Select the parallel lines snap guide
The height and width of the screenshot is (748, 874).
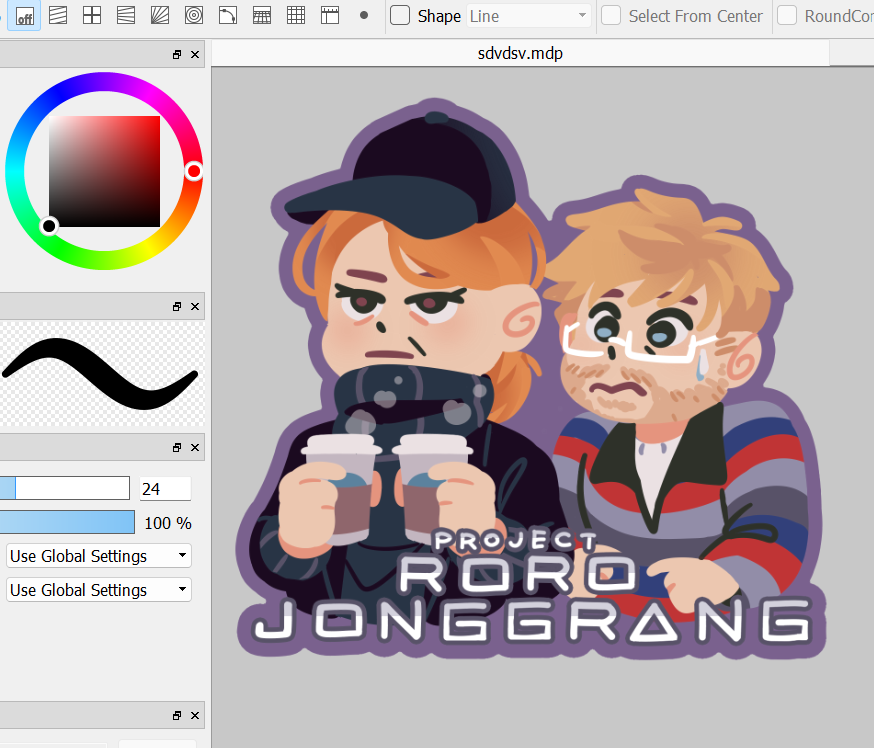click(x=58, y=16)
